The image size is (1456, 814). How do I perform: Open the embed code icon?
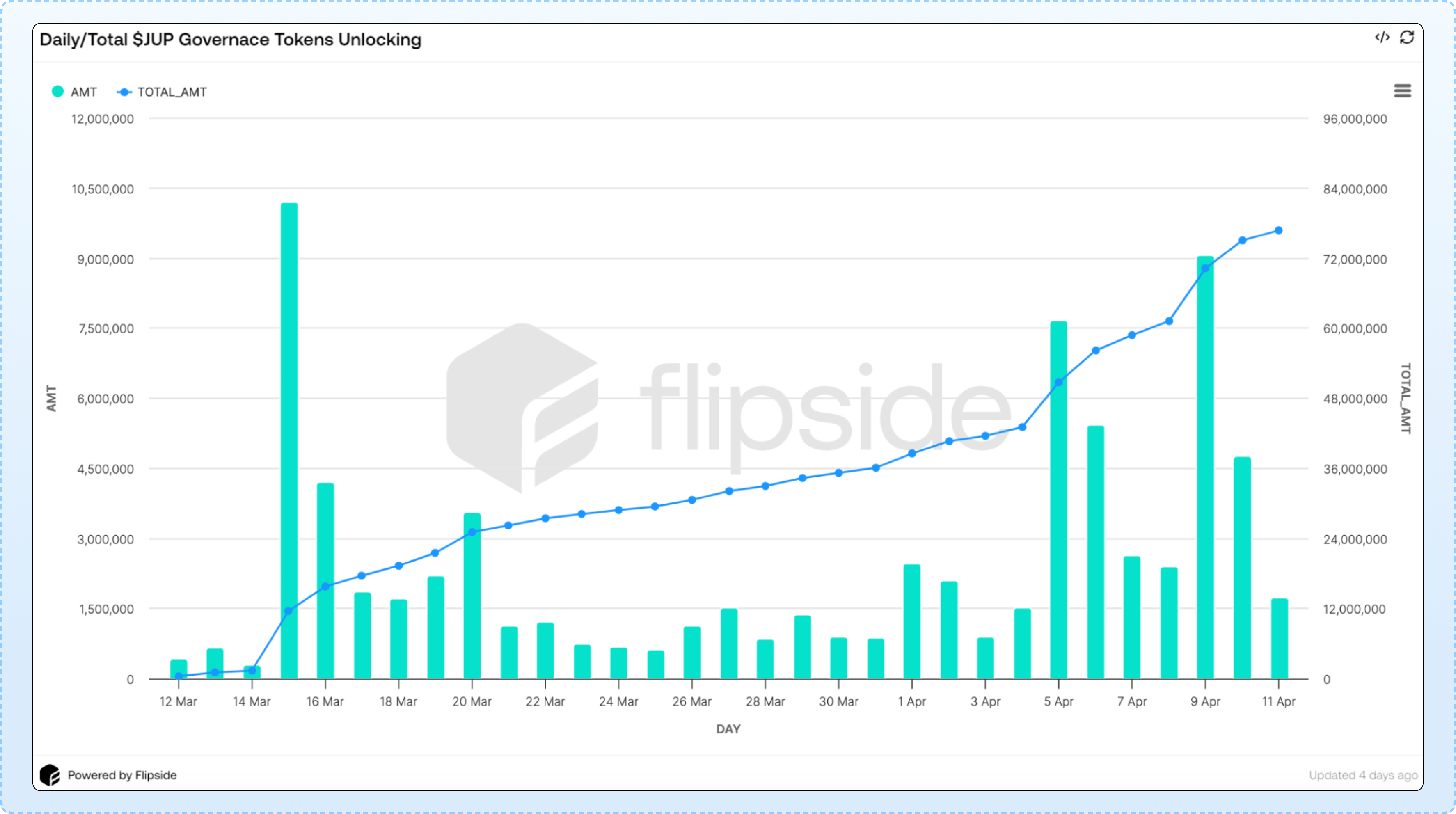pyautogui.click(x=1382, y=37)
